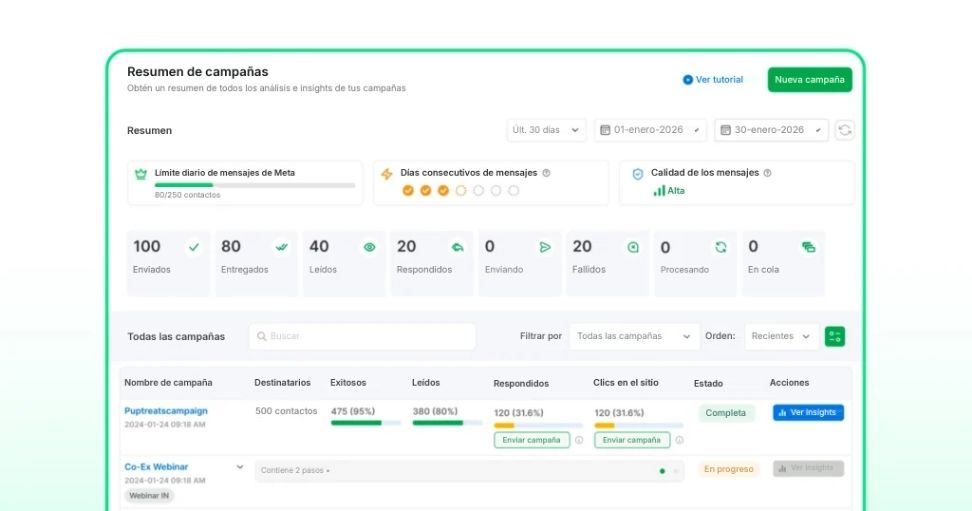Expand the Co-Ex Webinar campaign row
972x511 pixels.
239,467
